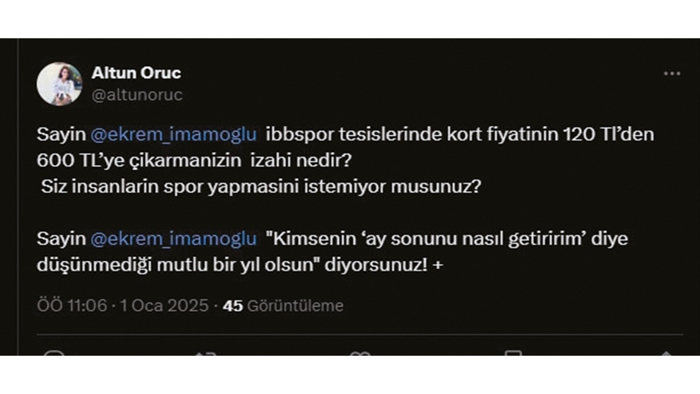Click the 'Kimsenin ay sonunu nasıl getiririm' quote
Screen dimensions: 700x394
point(425,239)
